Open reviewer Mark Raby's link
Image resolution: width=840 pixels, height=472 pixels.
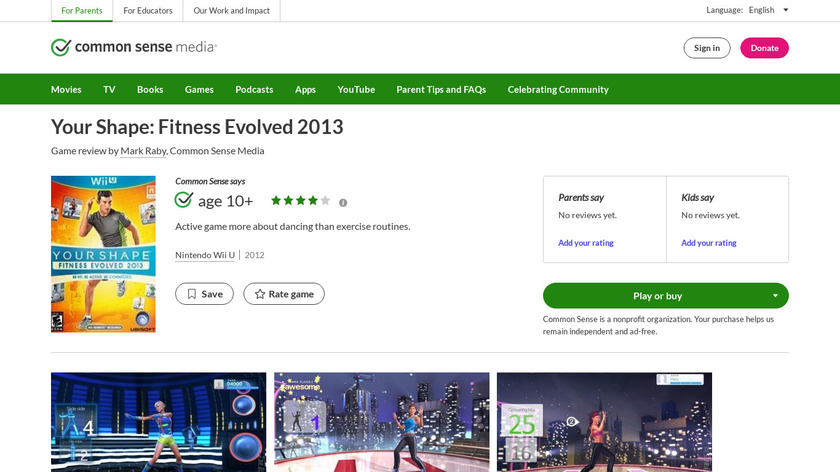(144, 151)
